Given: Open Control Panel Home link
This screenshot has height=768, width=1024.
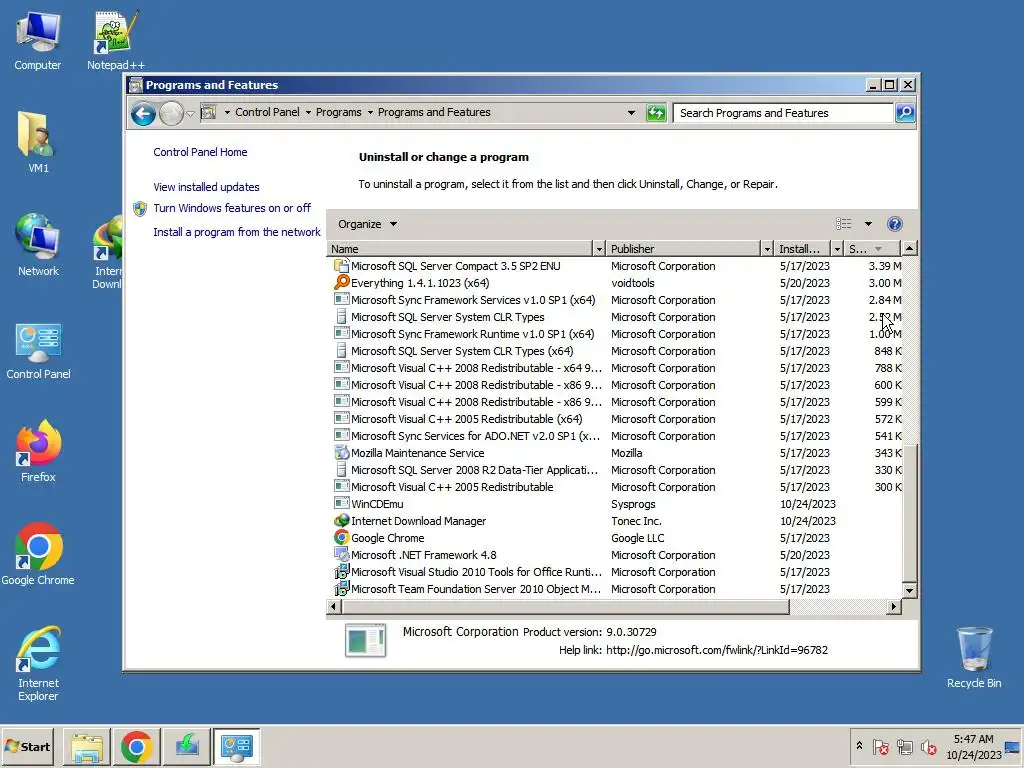Looking at the screenshot, I should 200,152.
